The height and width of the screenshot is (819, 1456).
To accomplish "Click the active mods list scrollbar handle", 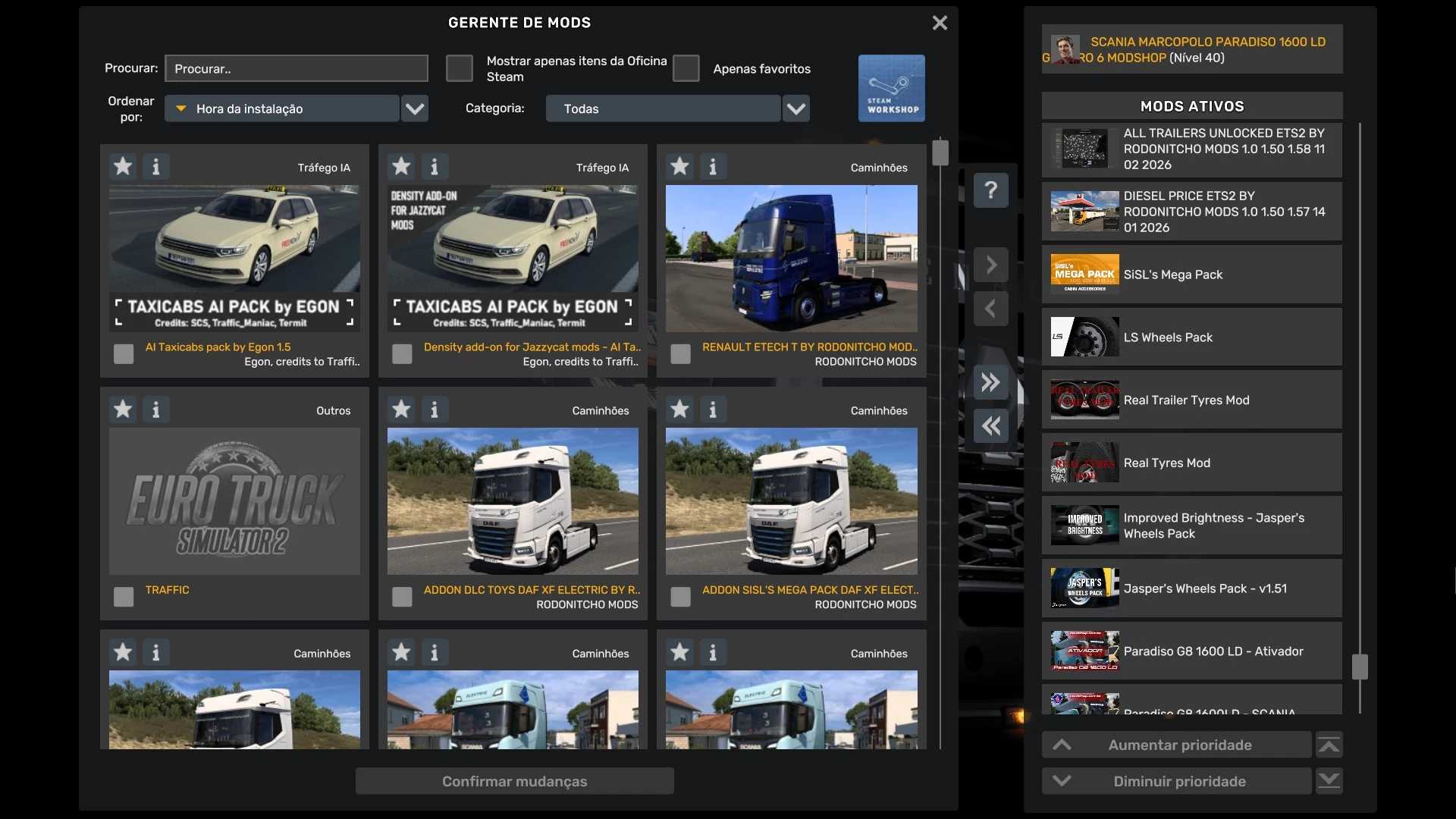I will click(1360, 667).
